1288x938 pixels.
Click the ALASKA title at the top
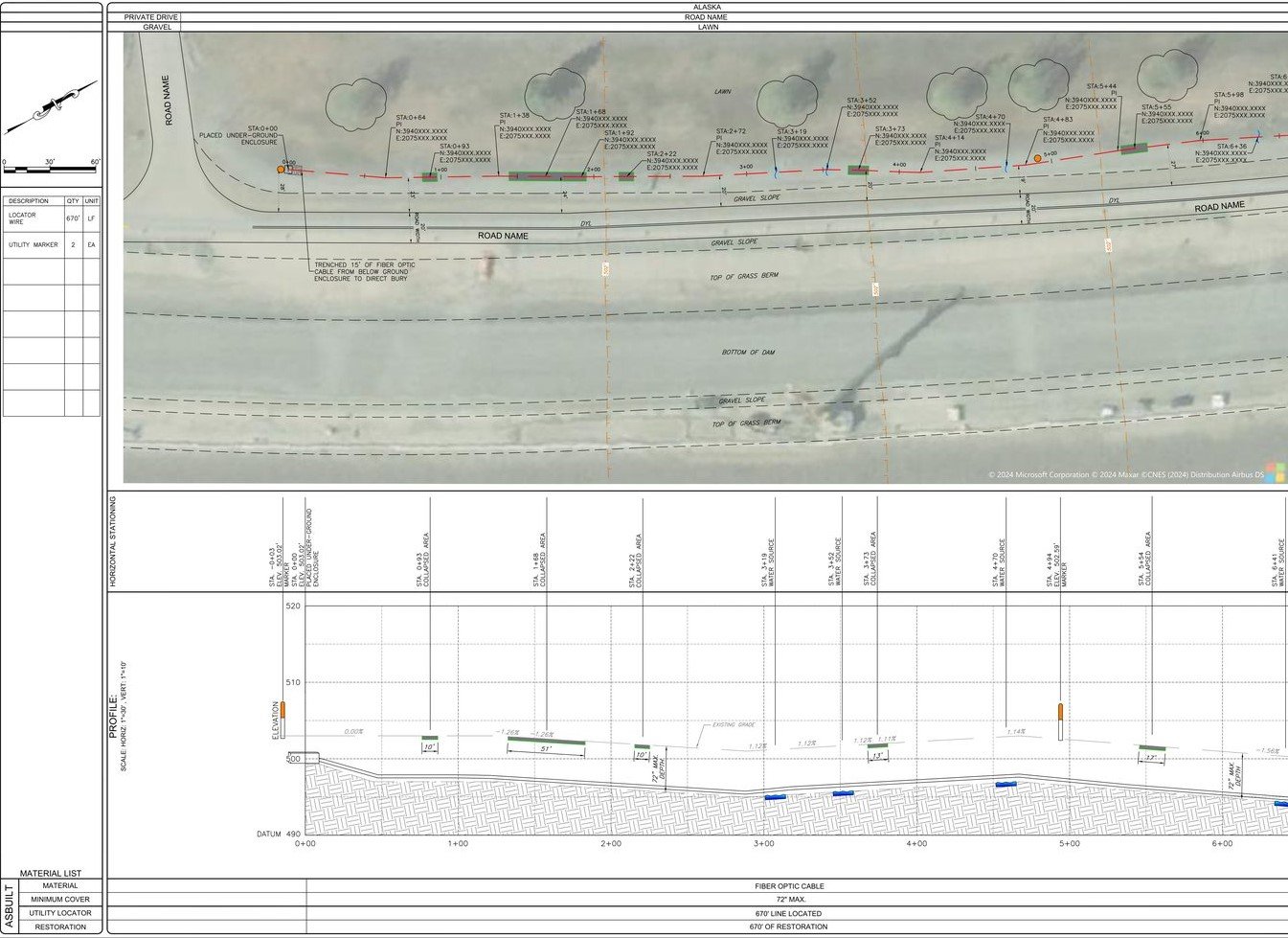[707, 7]
